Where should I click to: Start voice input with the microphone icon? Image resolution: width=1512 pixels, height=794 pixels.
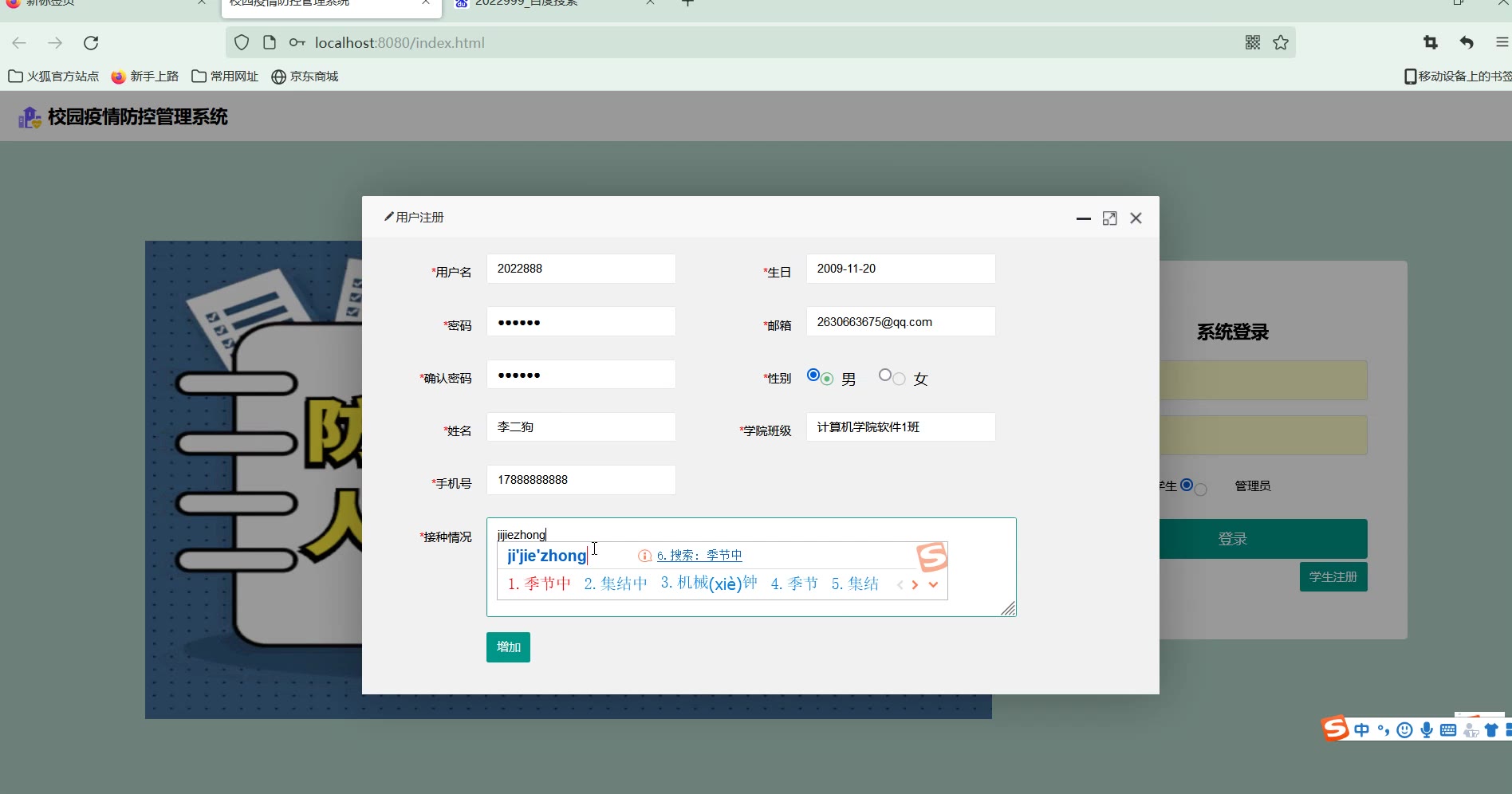tap(1427, 730)
